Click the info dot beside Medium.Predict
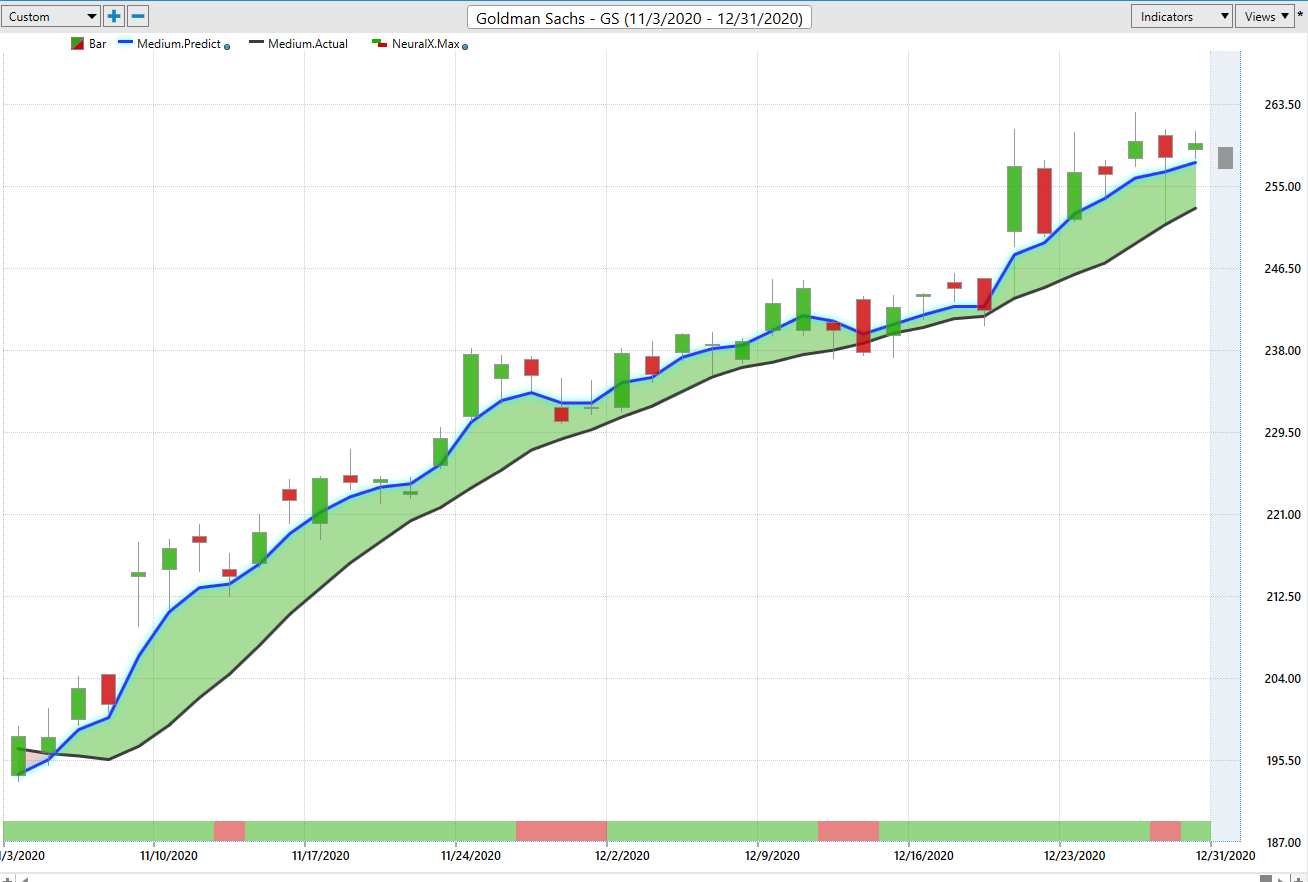Screen dimensions: 1308x882 227,47
